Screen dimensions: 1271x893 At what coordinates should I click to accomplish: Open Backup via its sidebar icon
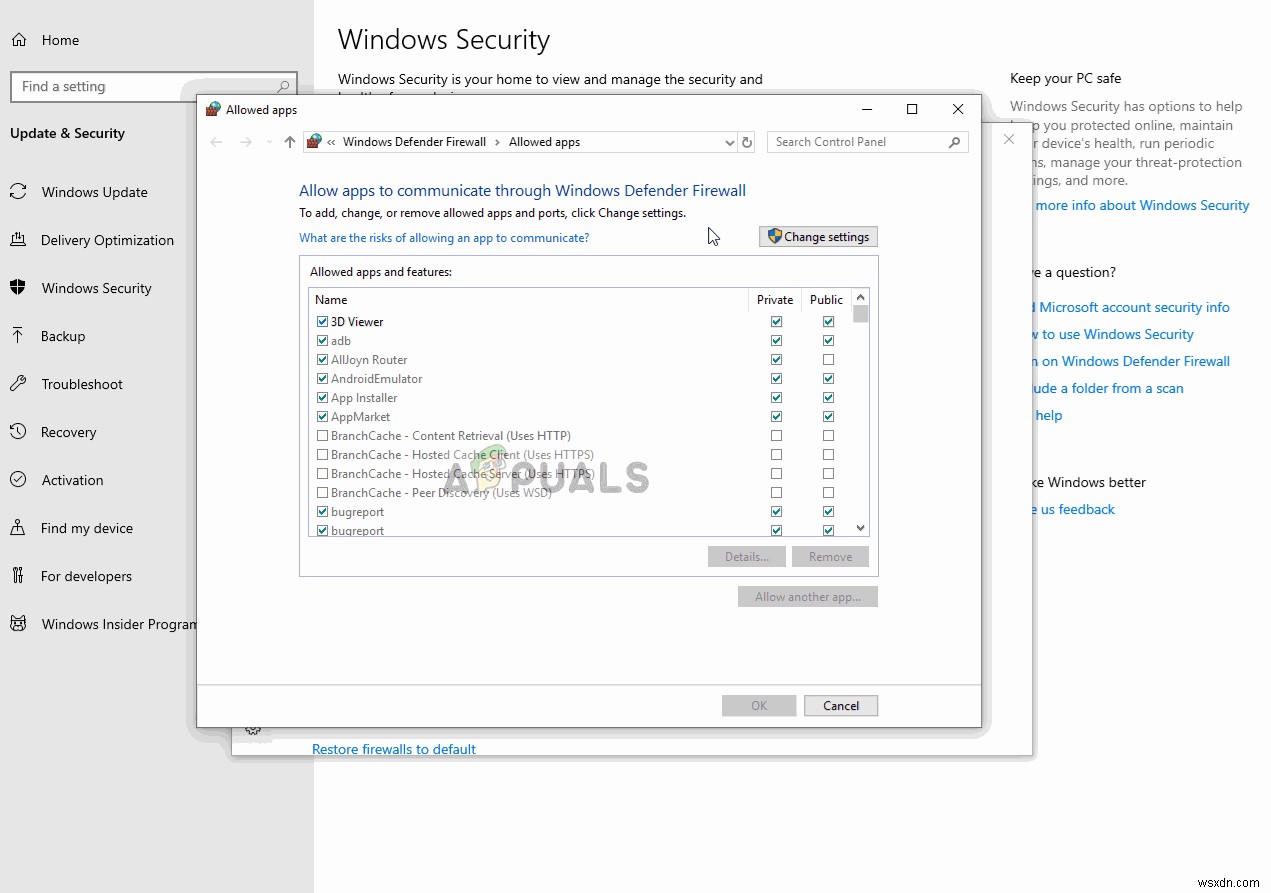19,336
